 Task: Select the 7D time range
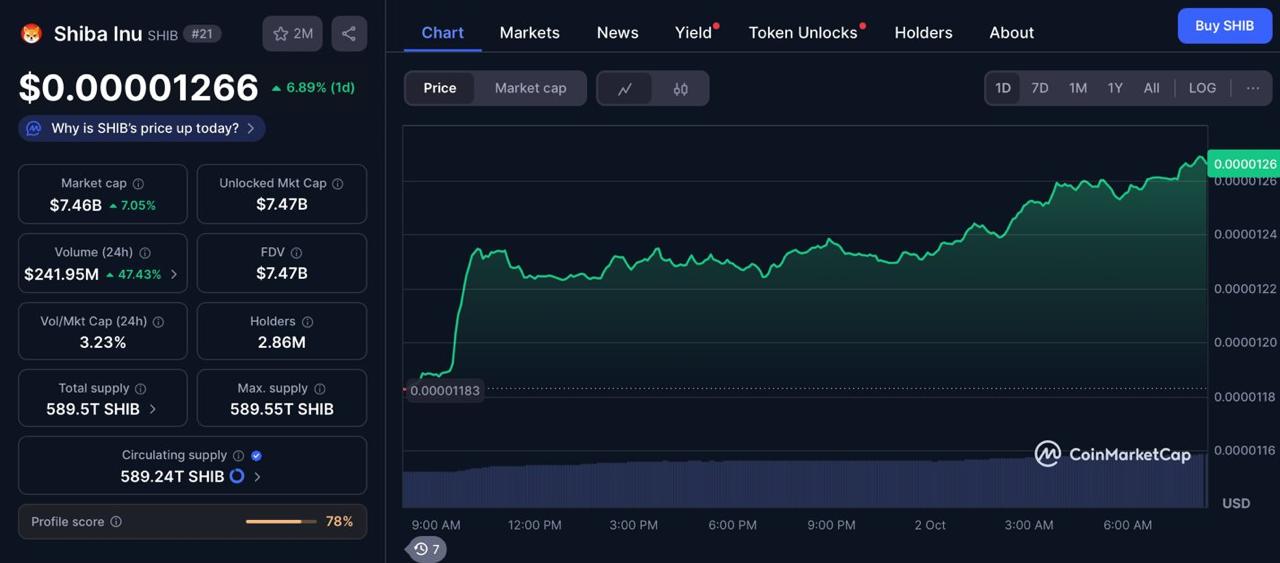point(1040,88)
